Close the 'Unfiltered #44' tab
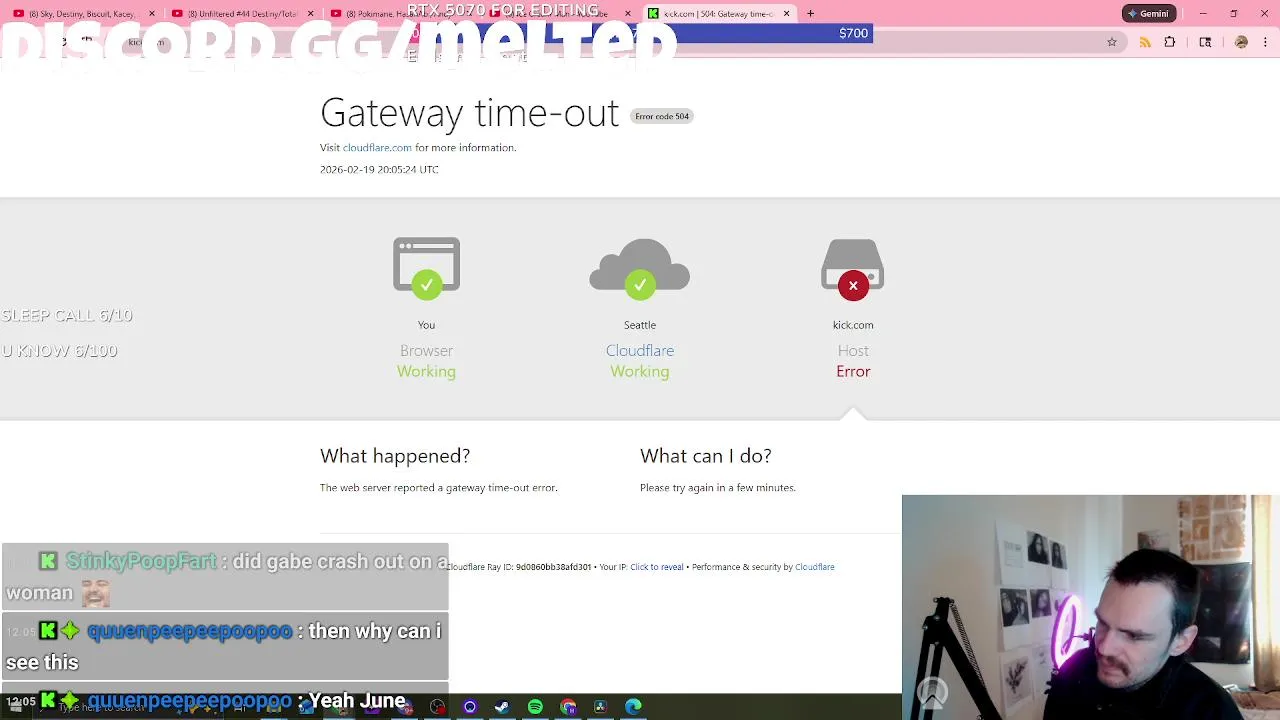Image resolution: width=1280 pixels, height=720 pixels. click(310, 13)
